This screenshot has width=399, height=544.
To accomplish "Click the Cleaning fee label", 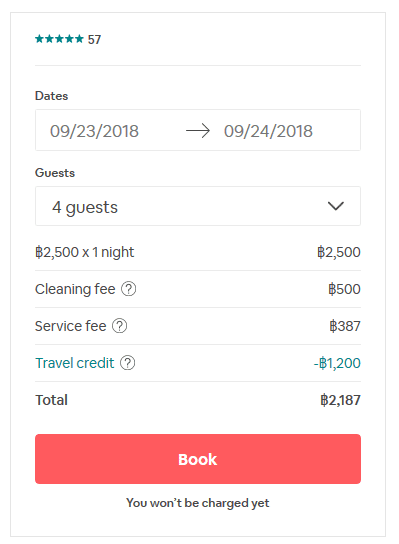I will pyautogui.click(x=75, y=289).
